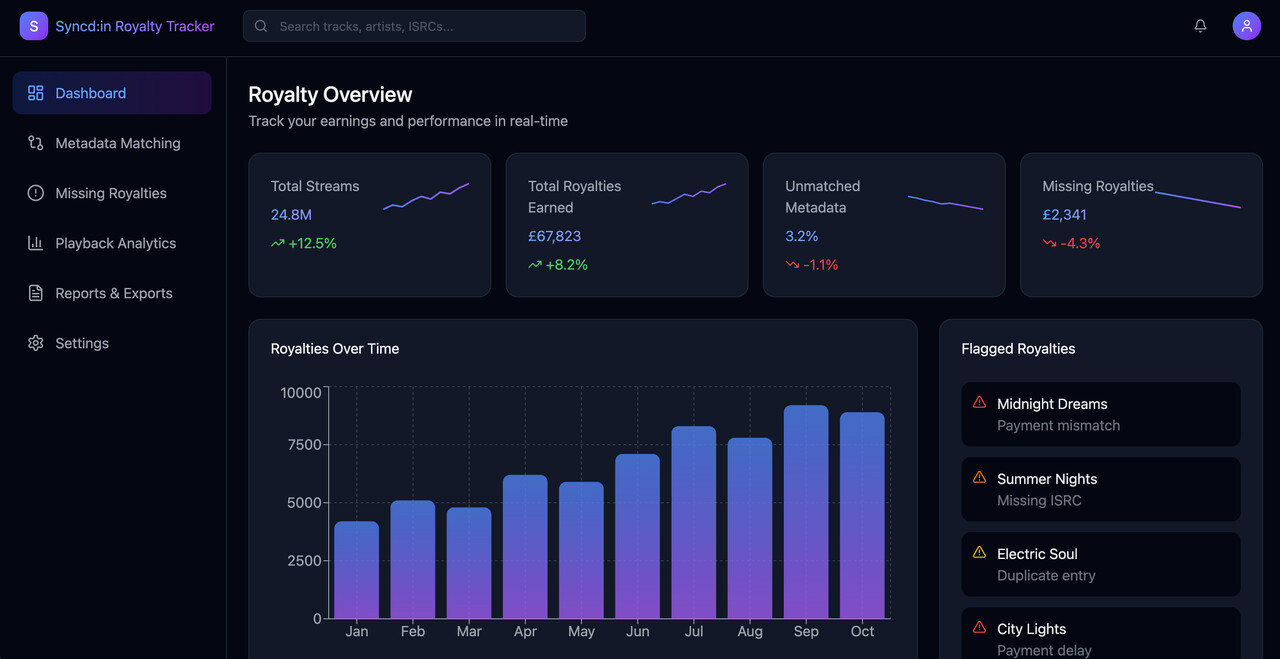Screen dimensions: 1280x659
Task: Open the user profile avatar
Action: (x=1247, y=26)
